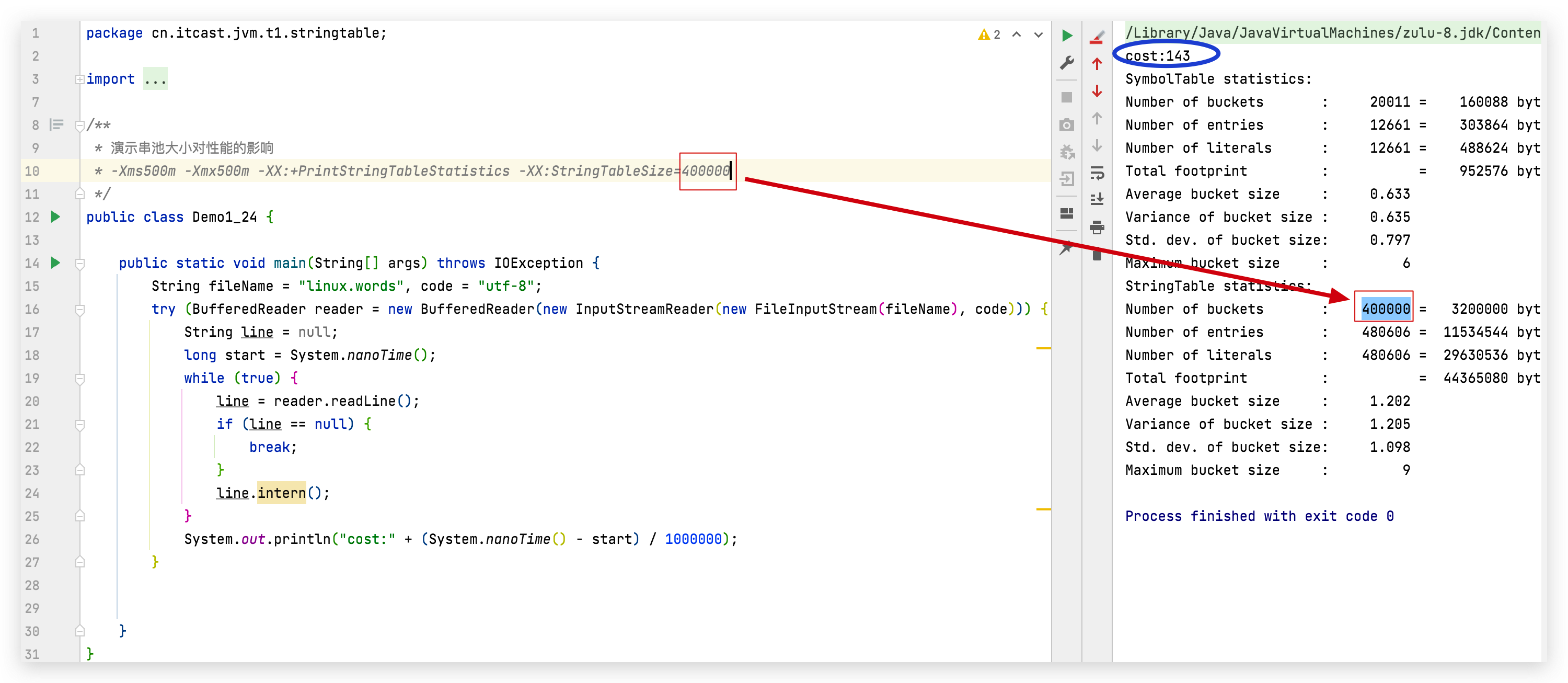Image resolution: width=1568 pixels, height=683 pixels.
Task: Click the highlighter icon atop console toolbar
Action: pyautogui.click(x=1097, y=38)
